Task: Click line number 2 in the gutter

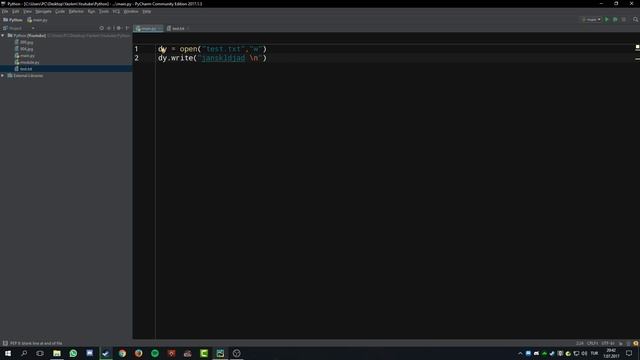Action: click(x=136, y=58)
